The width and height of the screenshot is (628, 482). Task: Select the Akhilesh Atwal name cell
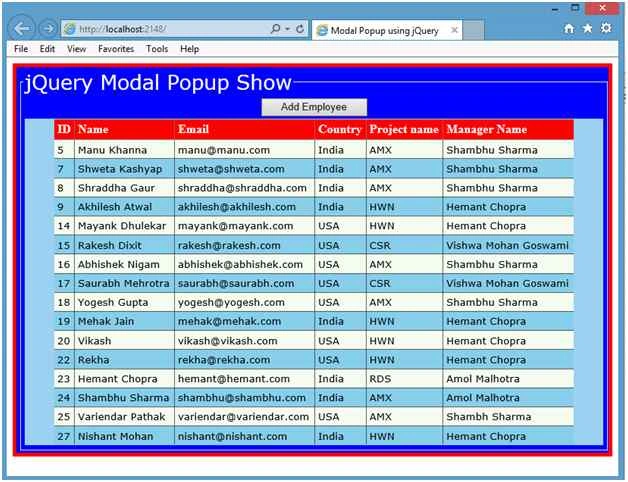pos(124,207)
